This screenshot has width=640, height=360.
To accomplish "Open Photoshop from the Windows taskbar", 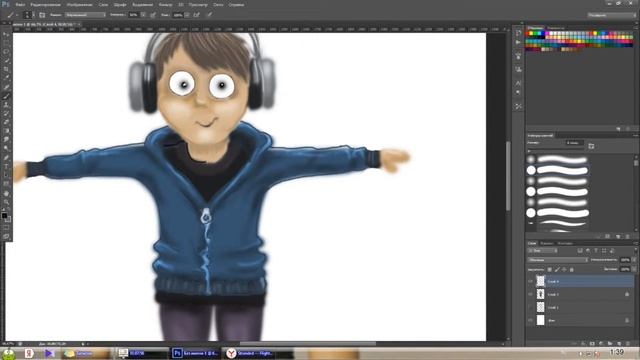I will (195, 353).
